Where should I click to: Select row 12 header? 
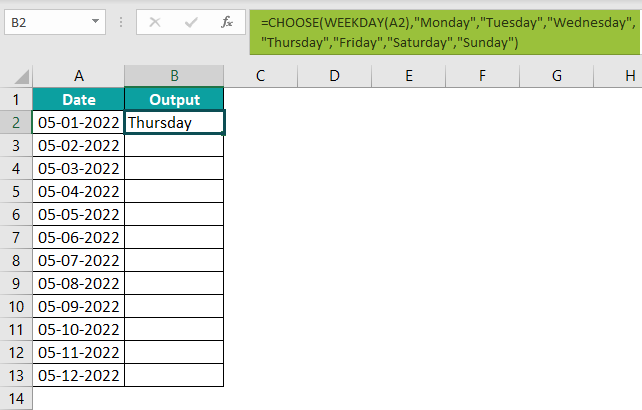pos(16,352)
